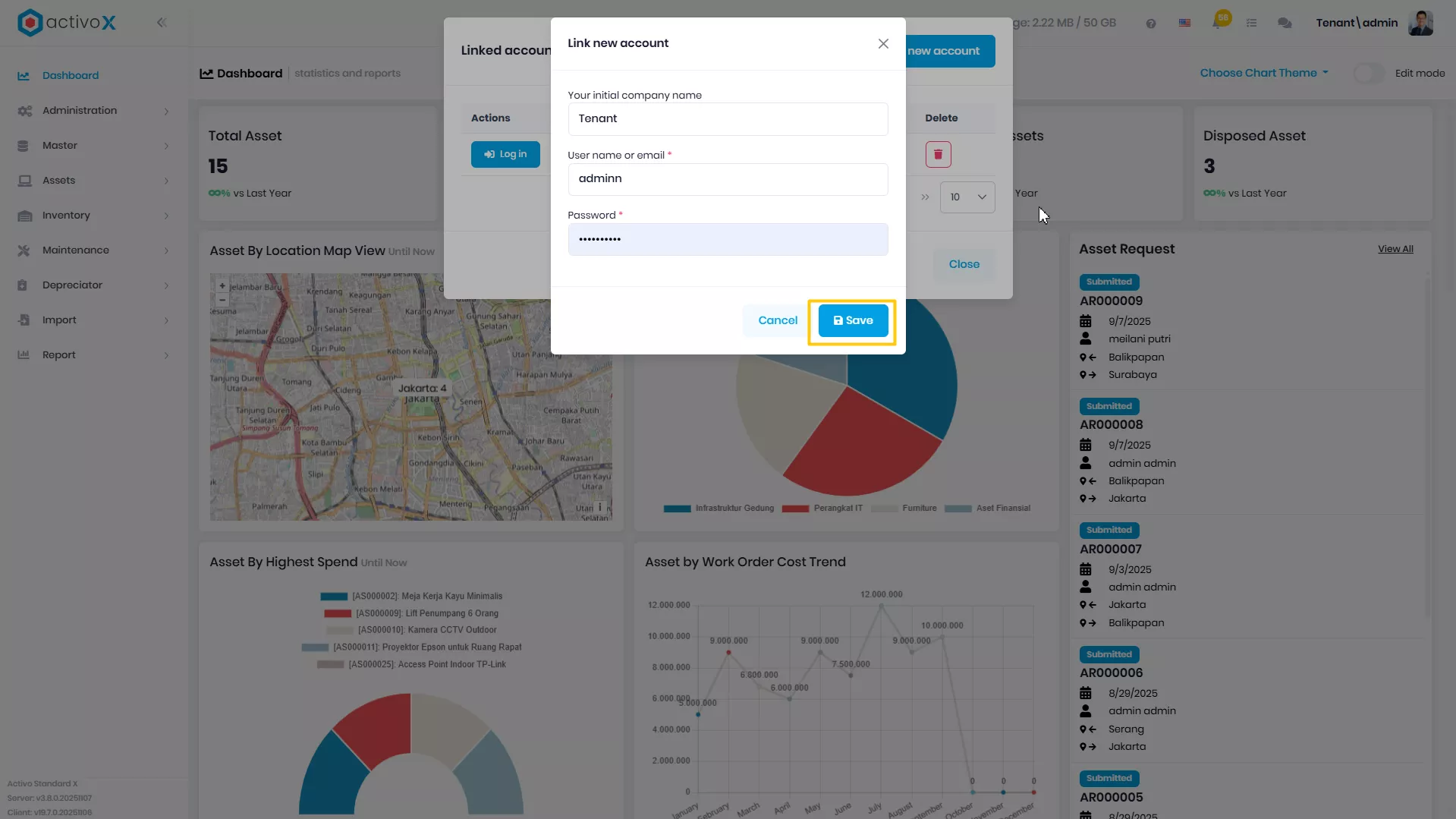Open the Tenant\admin user menu
Viewport: 1456px width, 819px height.
point(1357,24)
